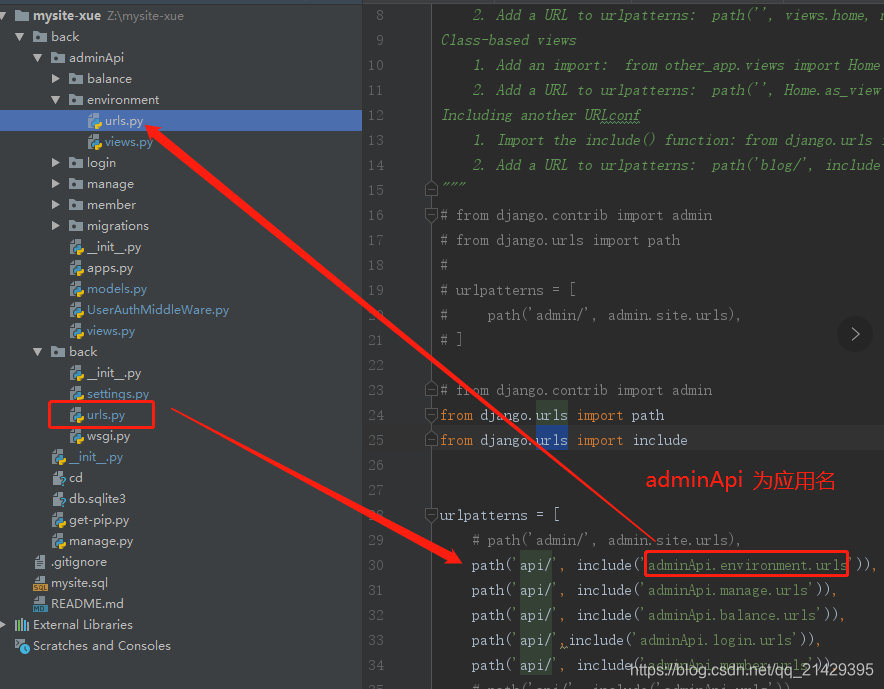Click the models.py Python icon
The height and width of the screenshot is (689, 884).
coord(75,288)
